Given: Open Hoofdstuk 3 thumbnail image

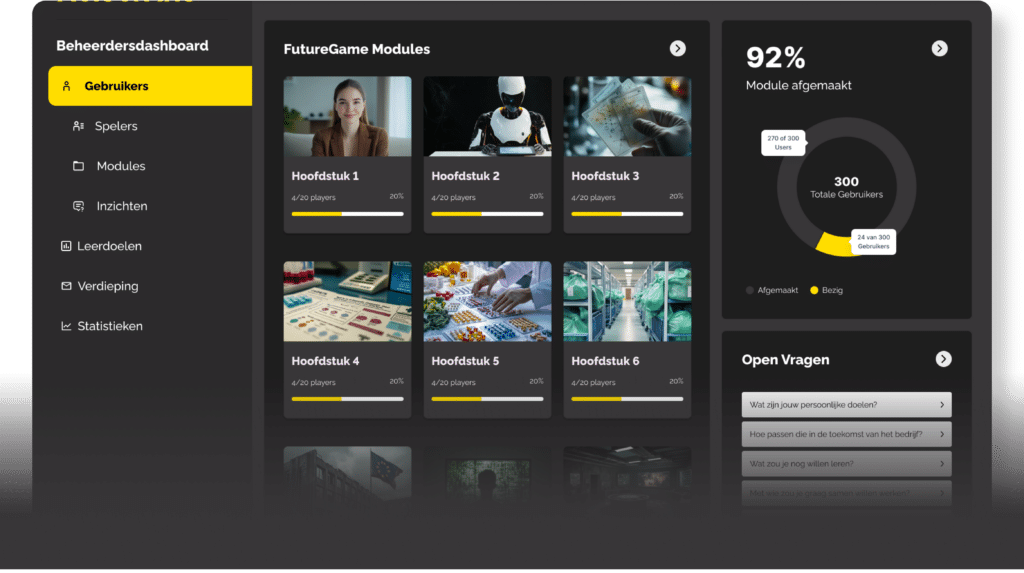Looking at the screenshot, I should [627, 116].
